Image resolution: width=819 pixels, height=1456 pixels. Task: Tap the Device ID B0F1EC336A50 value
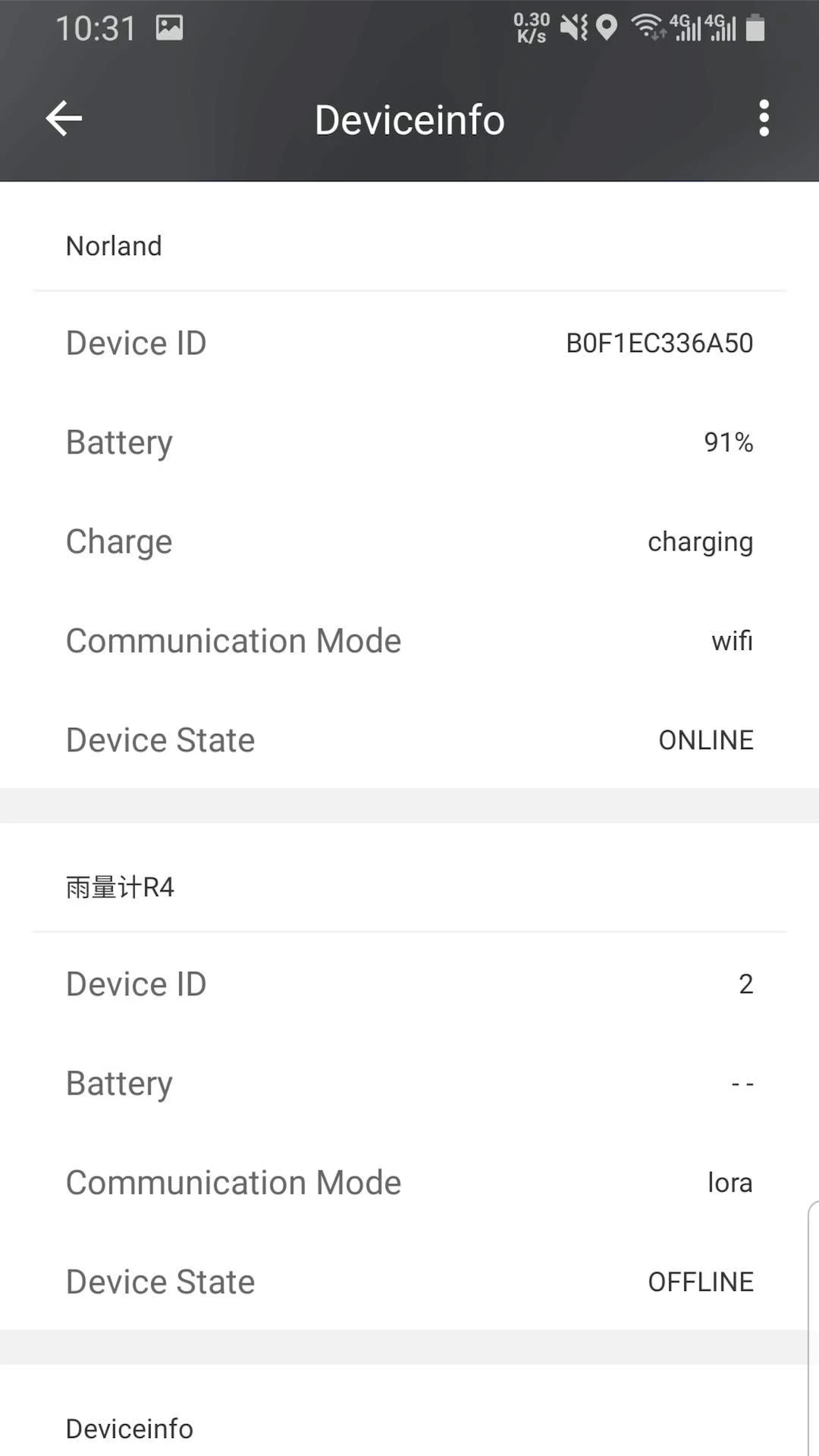pos(659,344)
